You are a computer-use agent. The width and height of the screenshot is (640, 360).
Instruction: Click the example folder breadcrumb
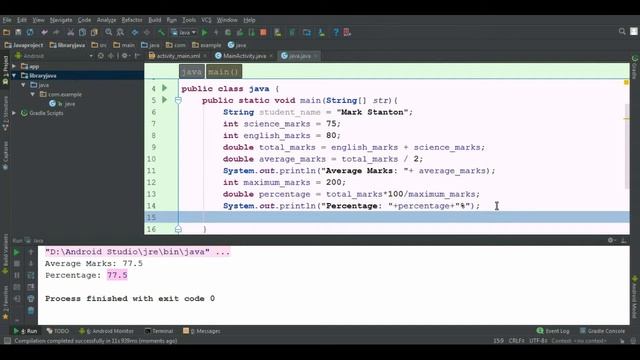tap(207, 45)
